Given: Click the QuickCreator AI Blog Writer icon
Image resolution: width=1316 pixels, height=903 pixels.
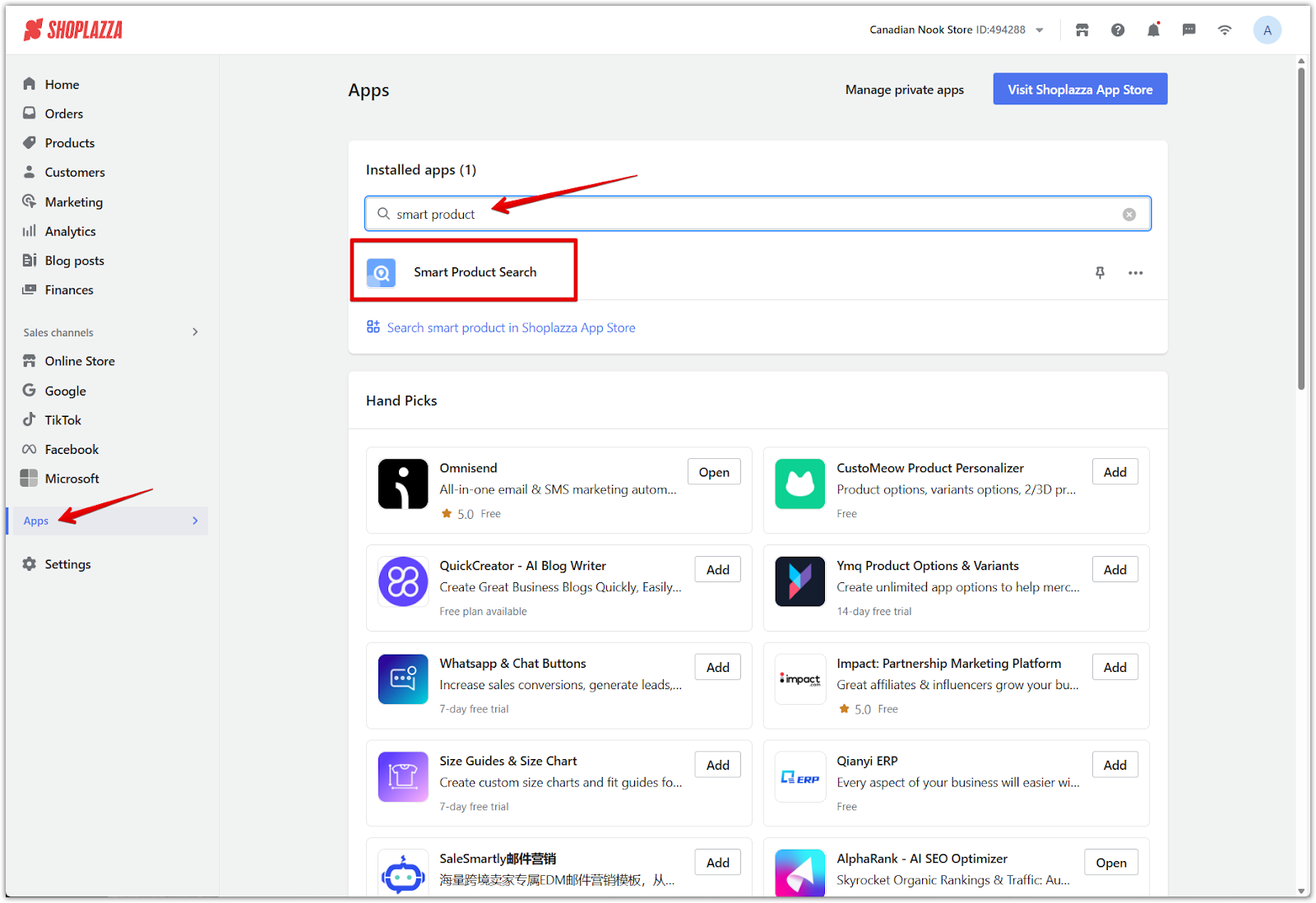Looking at the screenshot, I should 403,581.
